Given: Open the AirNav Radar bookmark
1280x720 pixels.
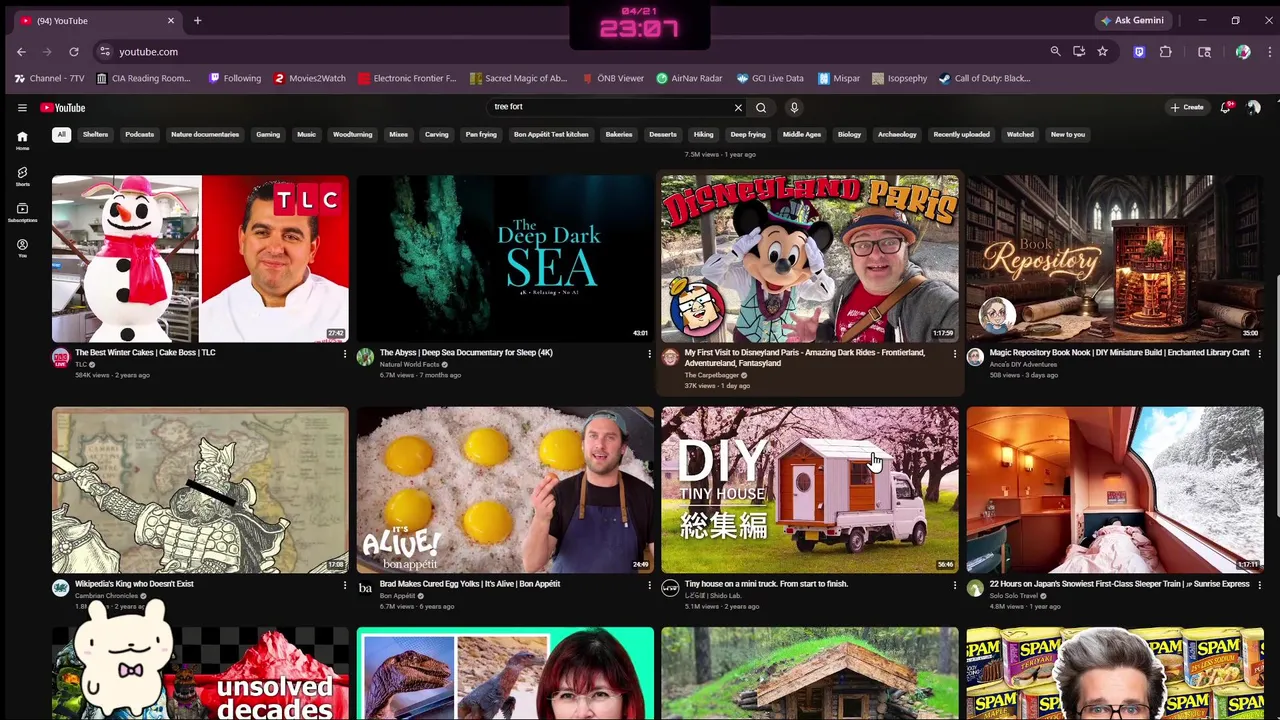Looking at the screenshot, I should pos(690,78).
